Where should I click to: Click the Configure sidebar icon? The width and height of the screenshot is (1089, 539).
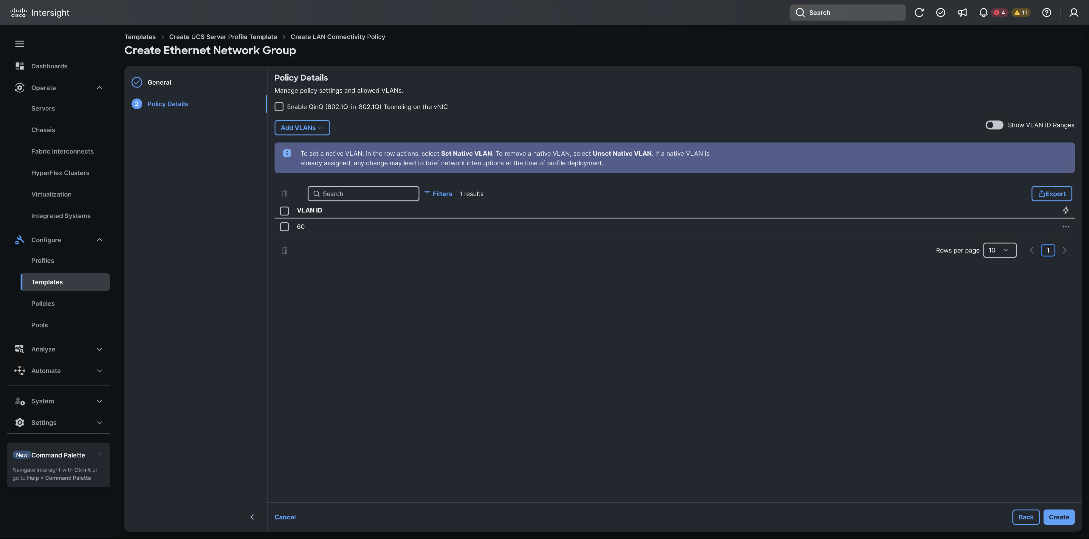pyautogui.click(x=19, y=240)
